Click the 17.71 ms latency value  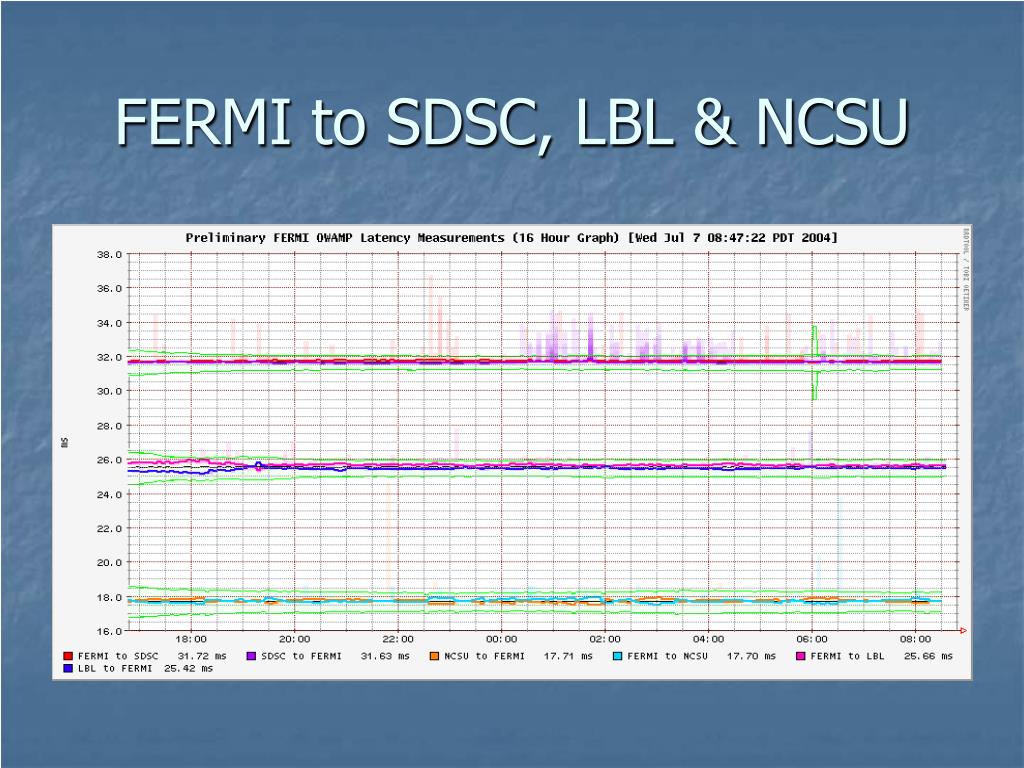coord(568,656)
